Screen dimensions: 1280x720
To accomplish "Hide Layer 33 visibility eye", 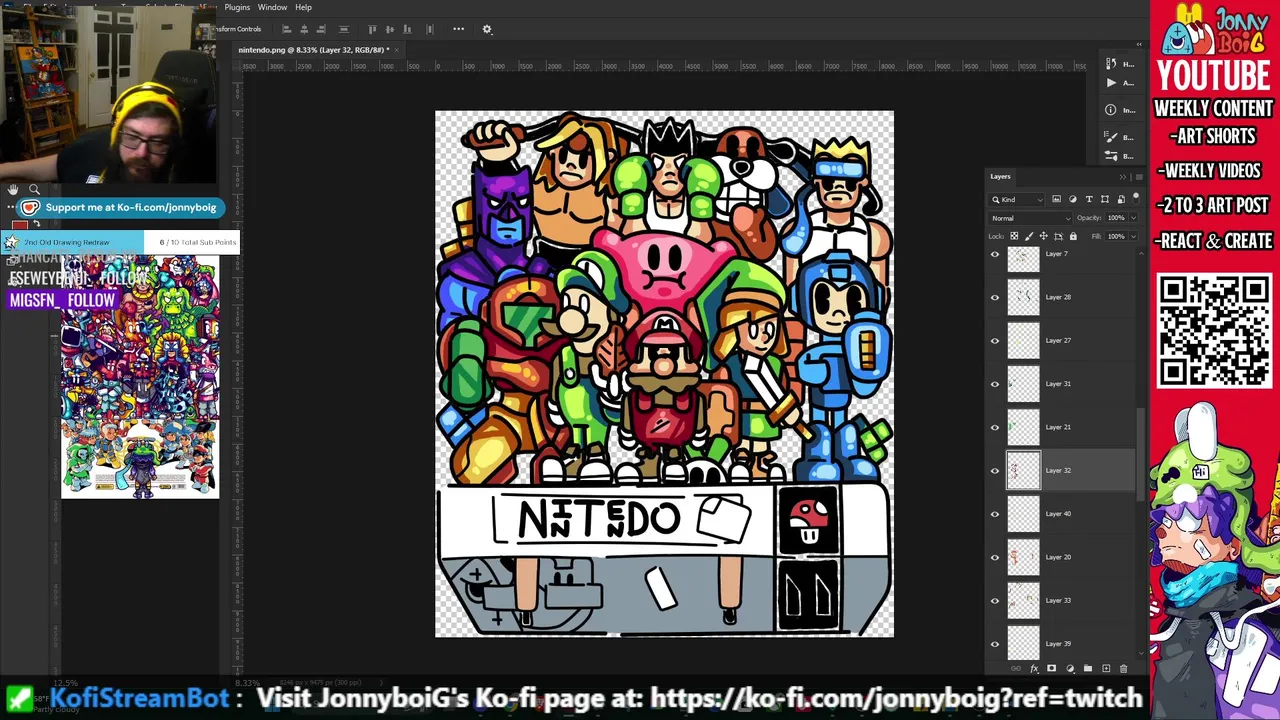I will click(994, 601).
